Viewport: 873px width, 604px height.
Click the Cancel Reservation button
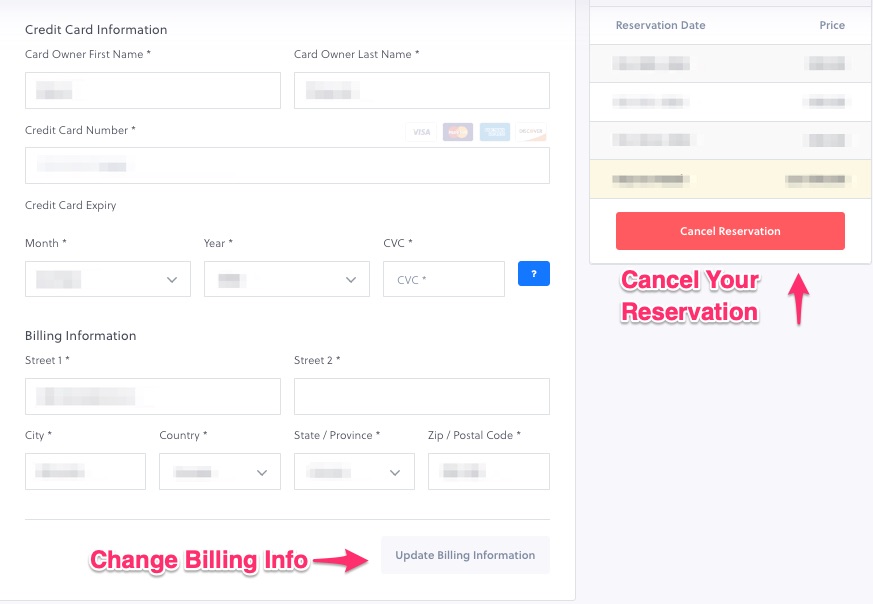729,230
